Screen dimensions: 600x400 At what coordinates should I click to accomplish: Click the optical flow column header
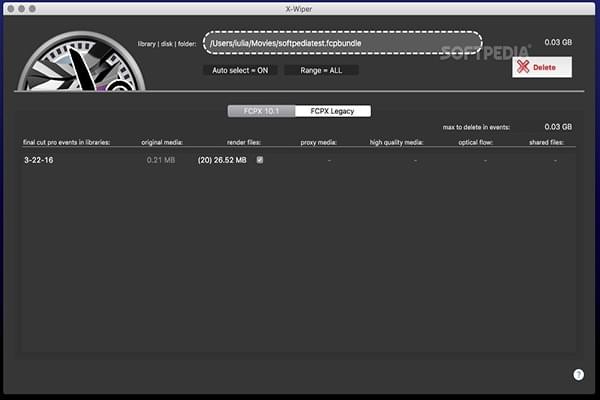476,142
